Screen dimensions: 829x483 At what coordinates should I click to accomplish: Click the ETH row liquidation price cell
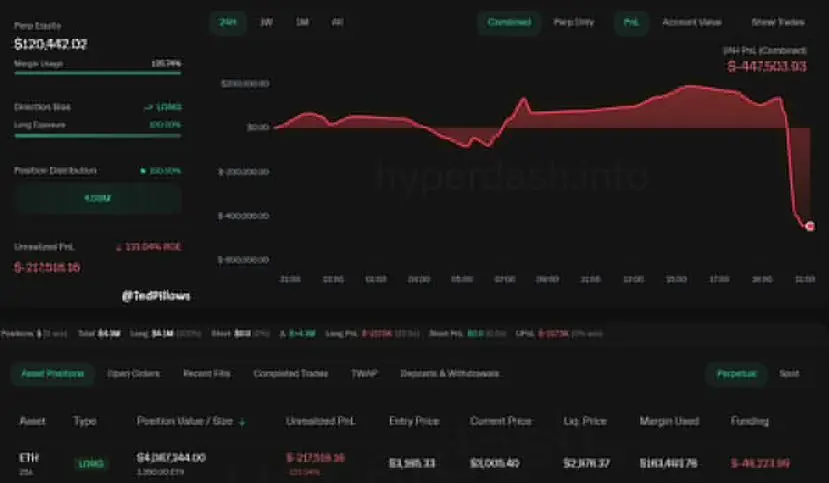586,463
